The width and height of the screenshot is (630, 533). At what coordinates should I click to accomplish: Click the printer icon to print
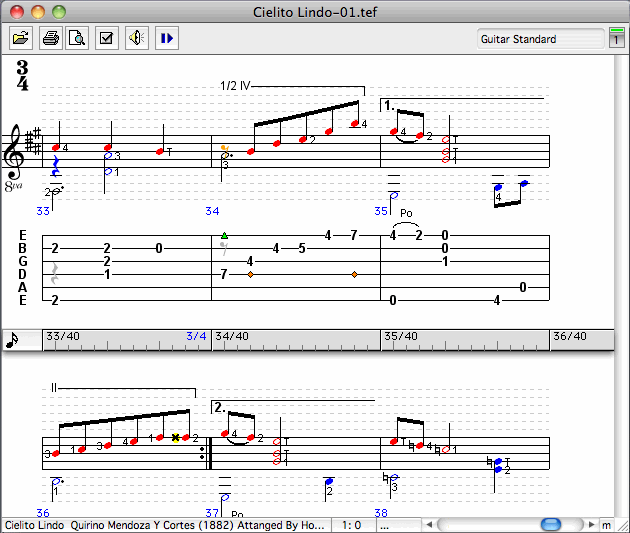point(51,39)
